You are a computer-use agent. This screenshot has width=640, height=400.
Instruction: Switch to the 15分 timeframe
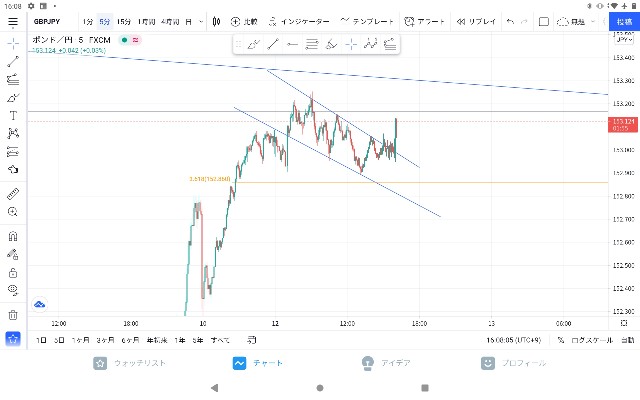pyautogui.click(x=124, y=22)
